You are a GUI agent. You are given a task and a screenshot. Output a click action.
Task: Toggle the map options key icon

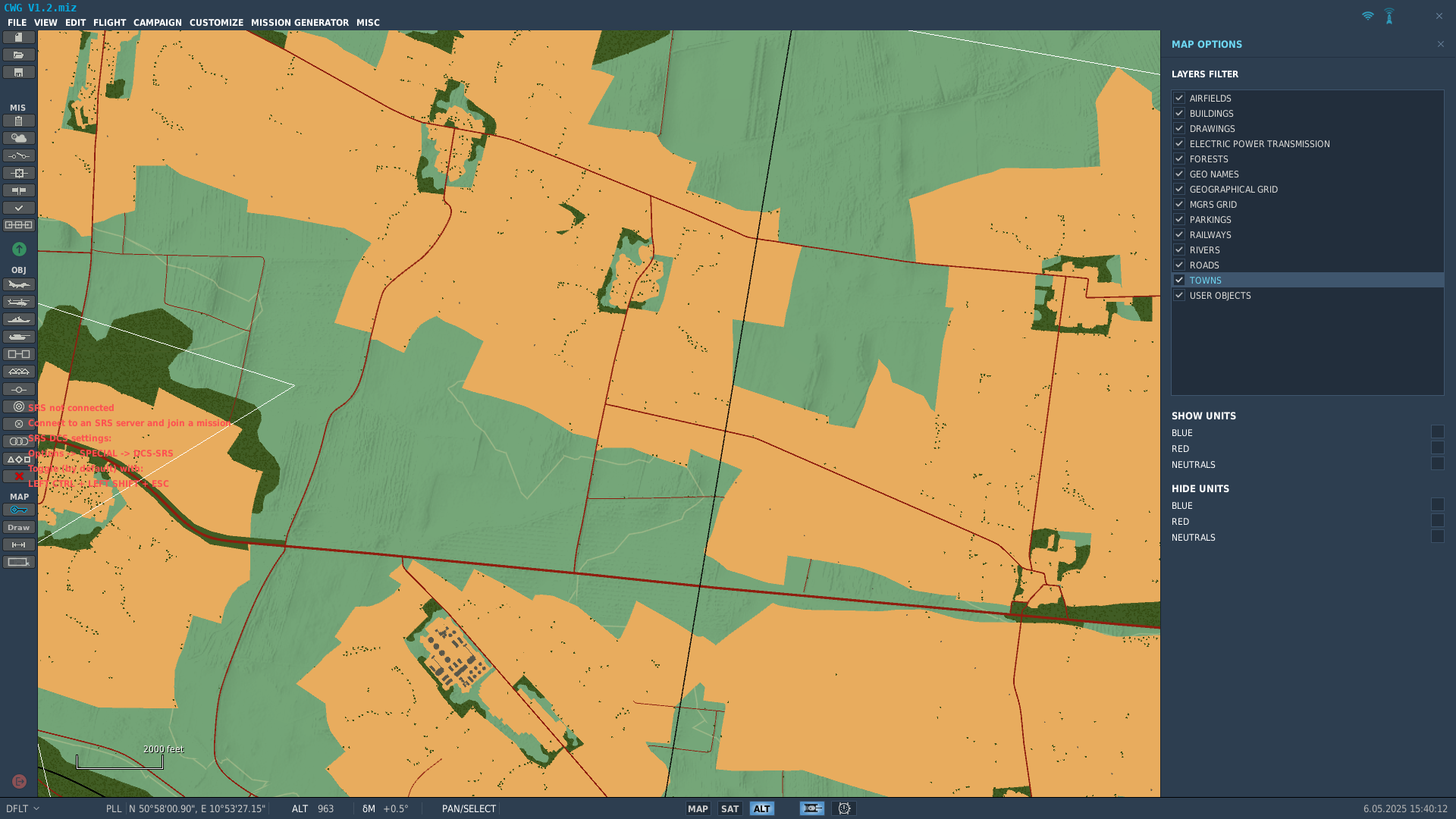tap(18, 510)
